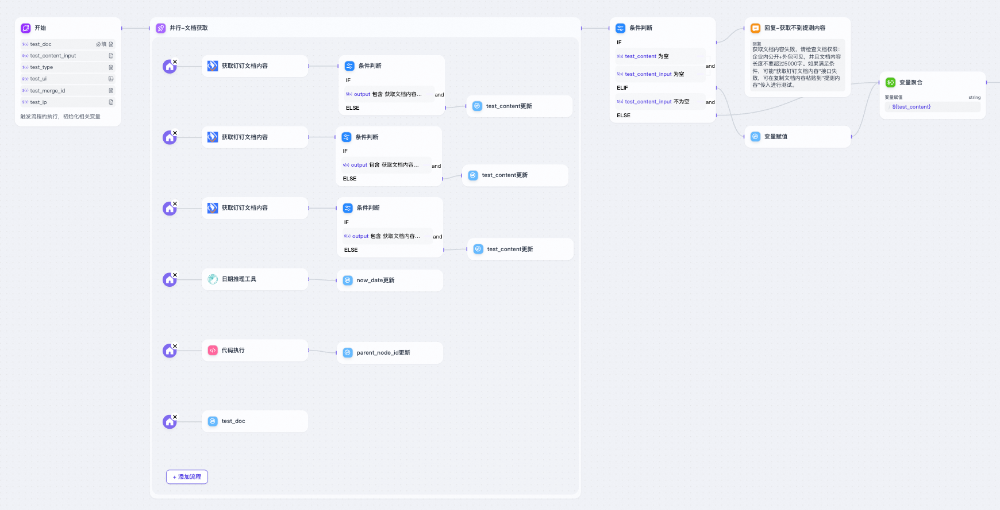The width and height of the screenshot is (1000, 510).
Task: Click the 'test_content_input 为空' condition
Action: tap(660, 74)
